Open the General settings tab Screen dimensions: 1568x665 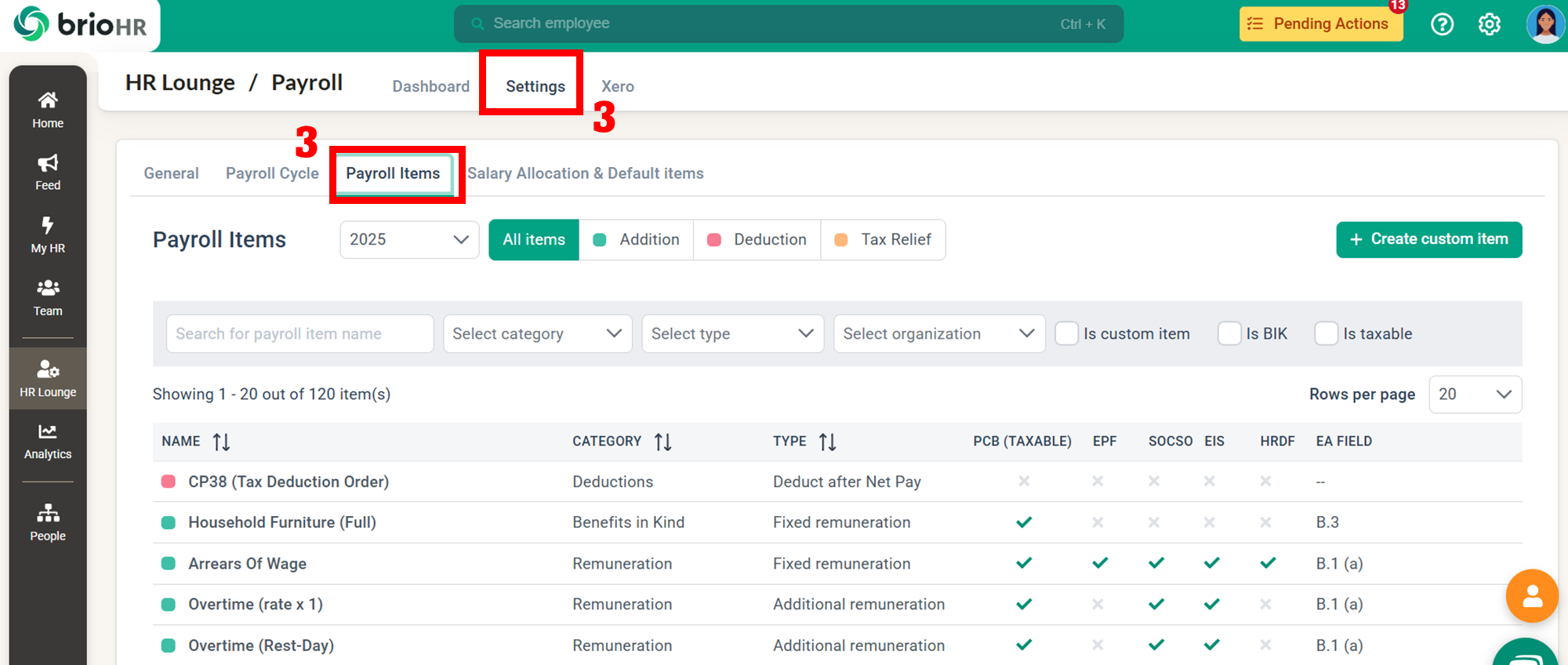click(x=171, y=173)
